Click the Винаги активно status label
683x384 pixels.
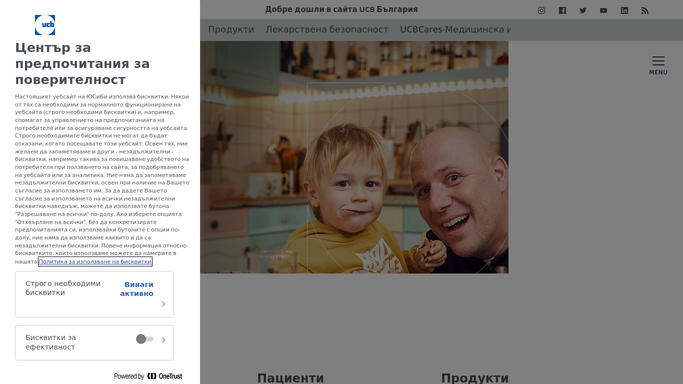(137, 289)
